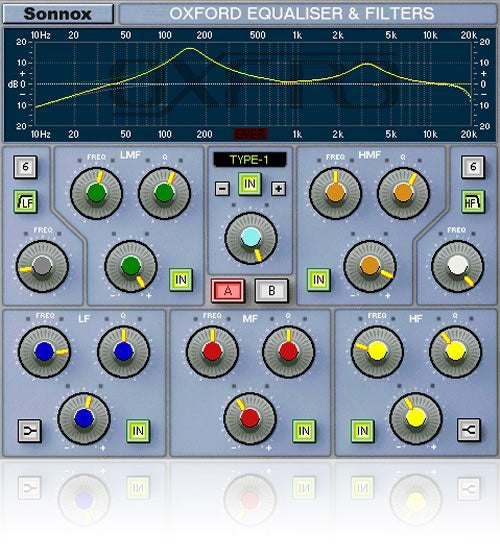Screen dimensions: 500x544
Task: Click the minus EQ type button
Action: (x=222, y=189)
